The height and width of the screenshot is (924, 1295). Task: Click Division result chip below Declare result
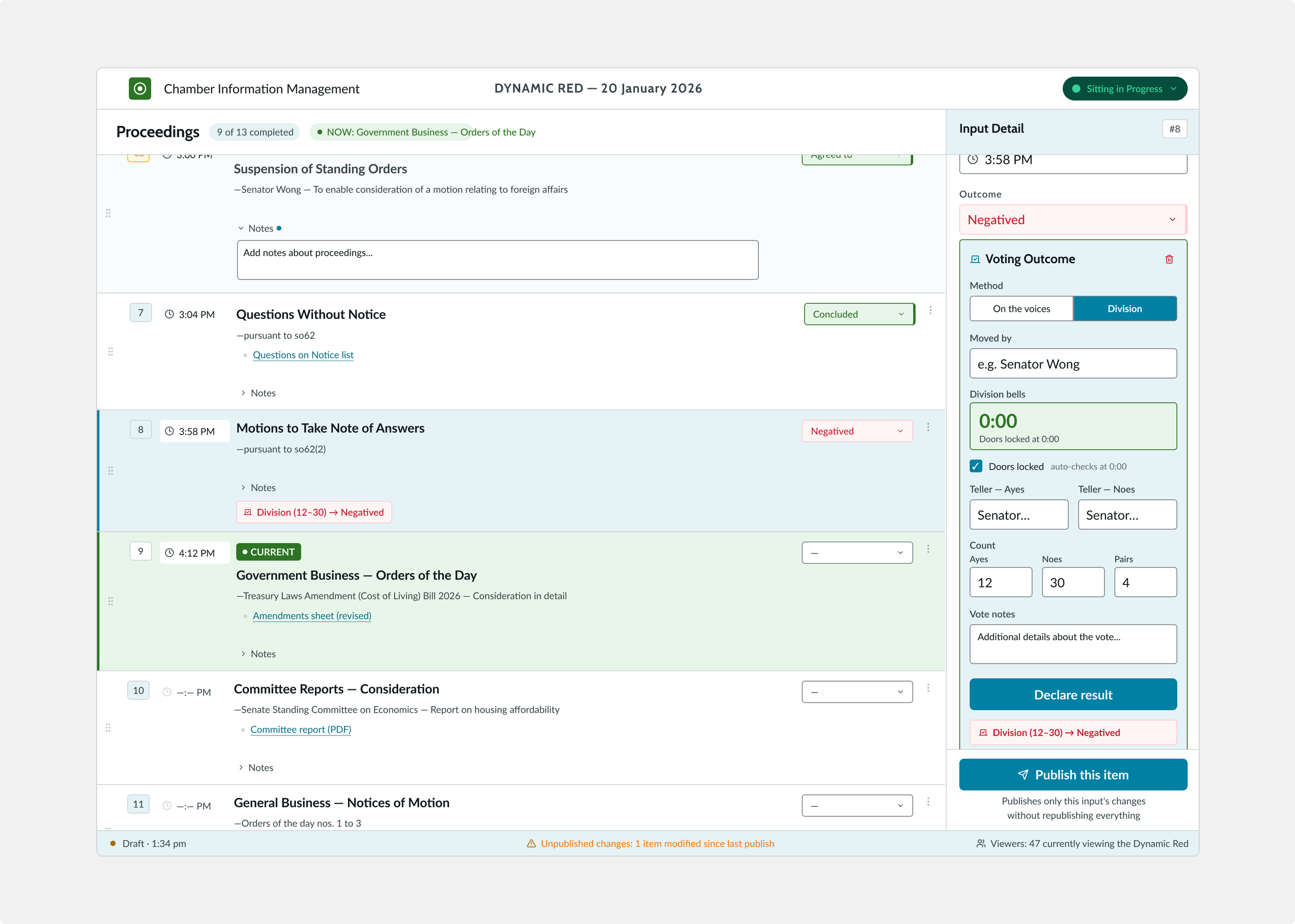click(1073, 732)
